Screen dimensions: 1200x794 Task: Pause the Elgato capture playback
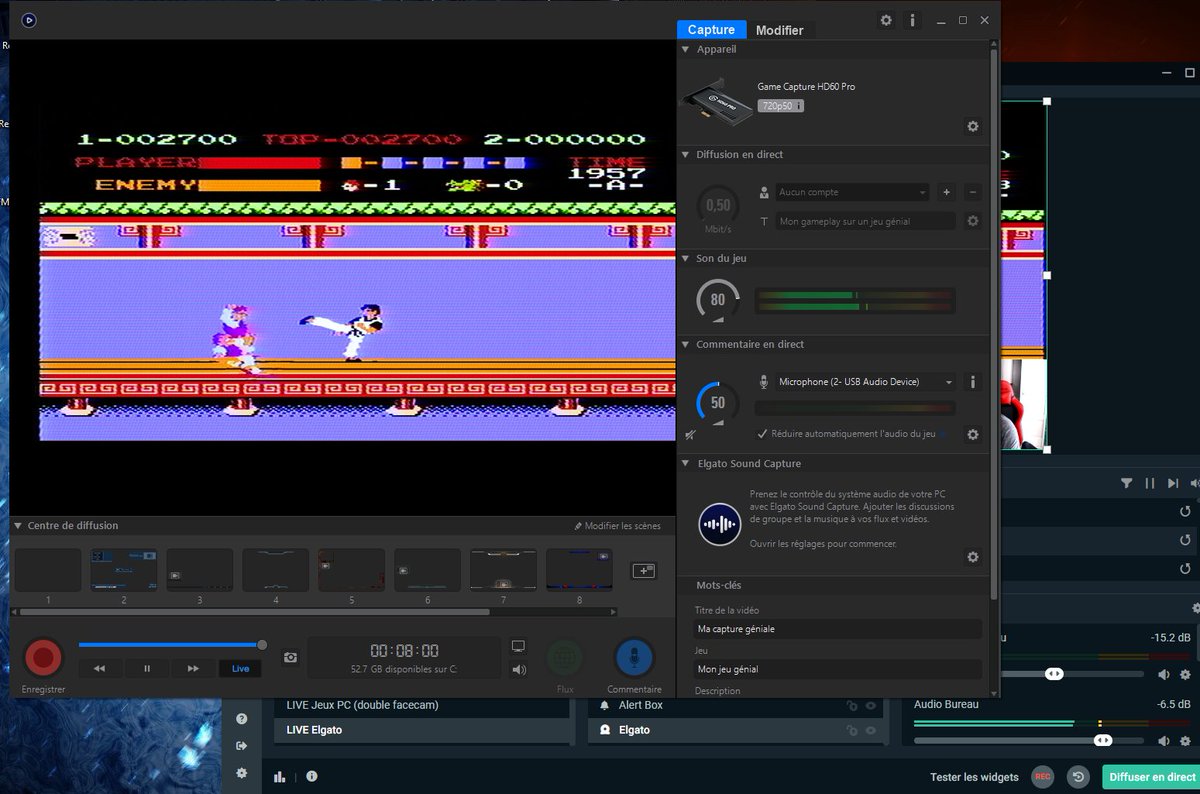point(147,668)
